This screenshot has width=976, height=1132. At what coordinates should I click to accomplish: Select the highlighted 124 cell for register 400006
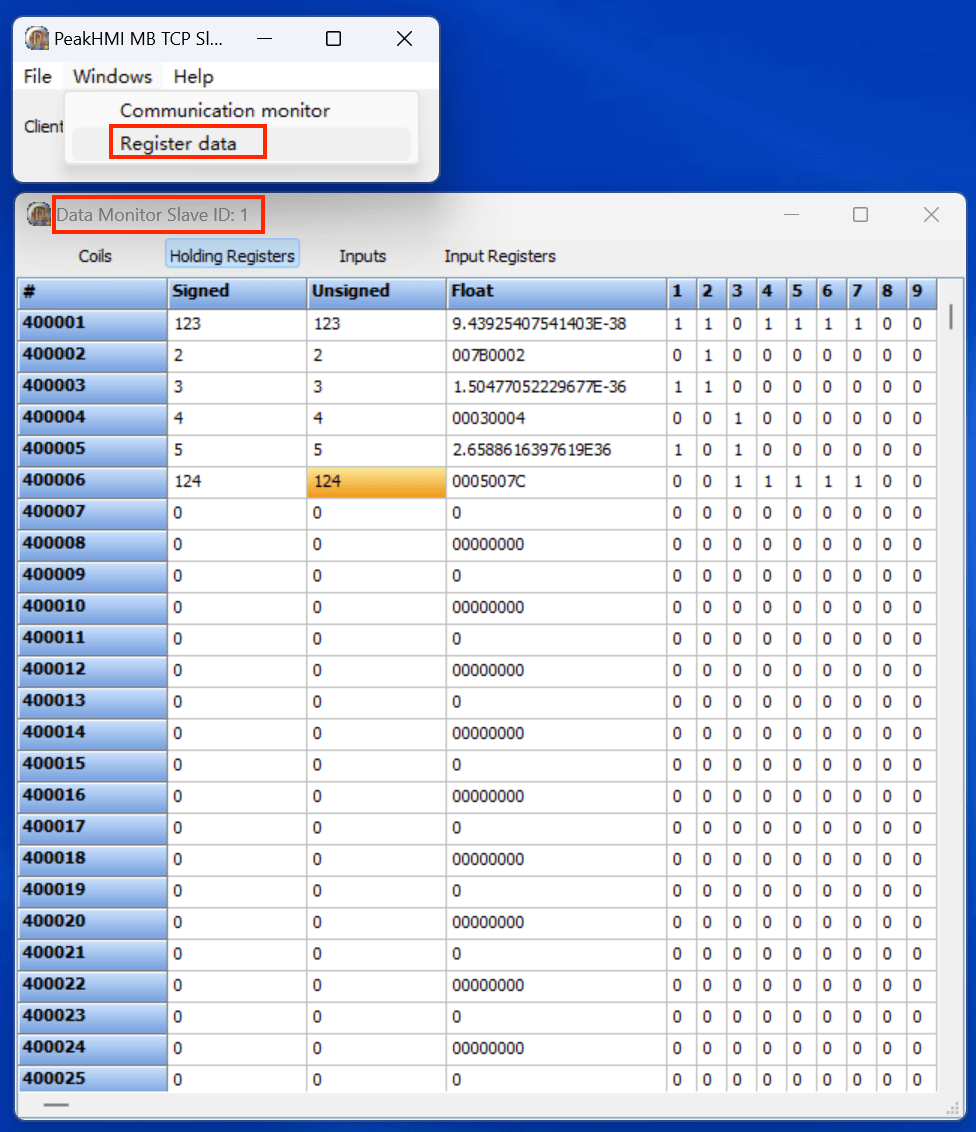[376, 481]
